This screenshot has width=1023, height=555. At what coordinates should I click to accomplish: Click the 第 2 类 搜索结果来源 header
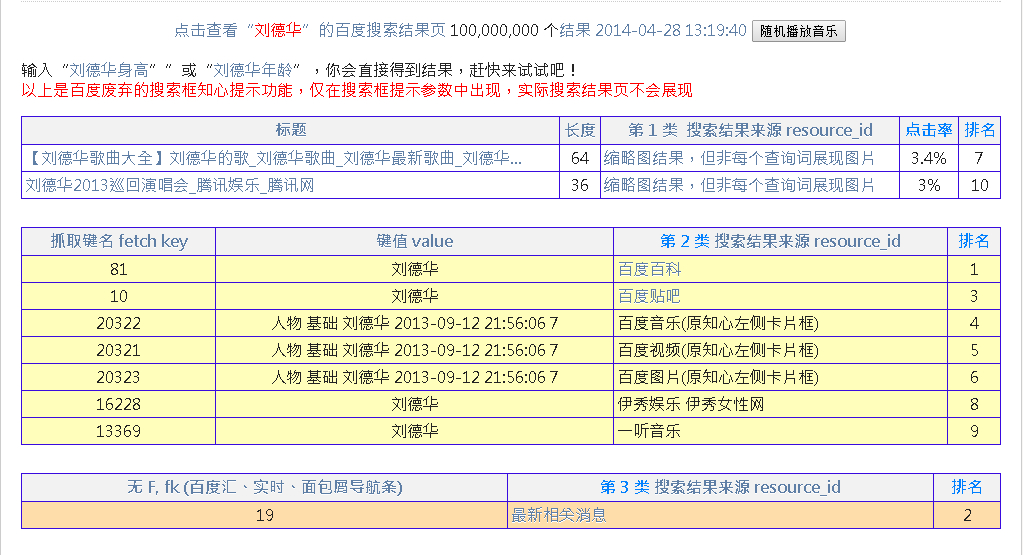(x=780, y=241)
